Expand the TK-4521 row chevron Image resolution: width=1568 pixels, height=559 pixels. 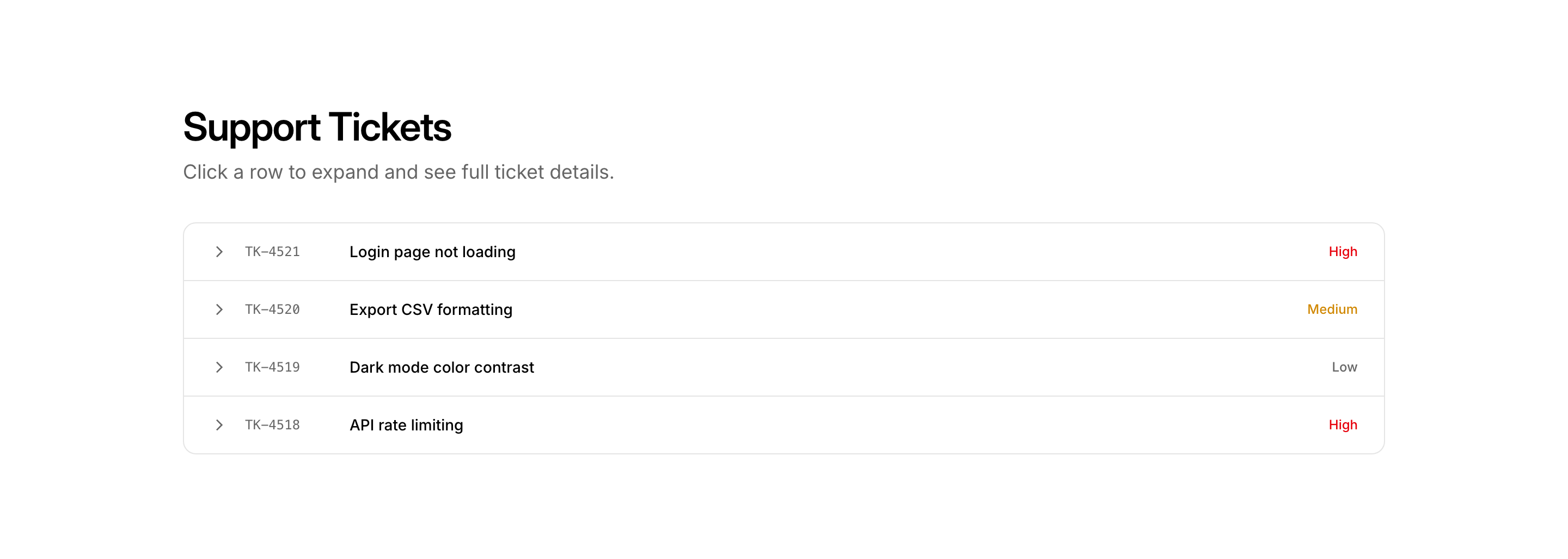click(x=219, y=252)
